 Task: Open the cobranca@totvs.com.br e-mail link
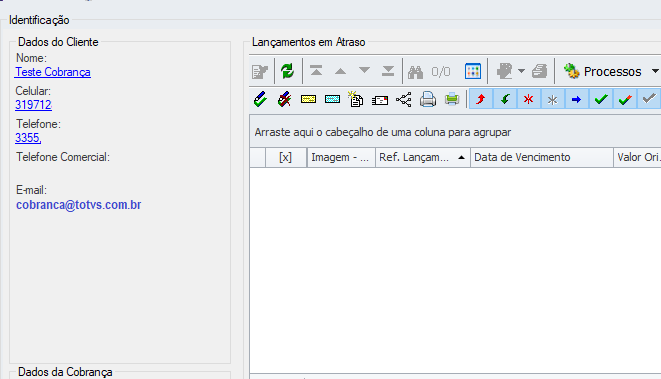click(x=78, y=205)
